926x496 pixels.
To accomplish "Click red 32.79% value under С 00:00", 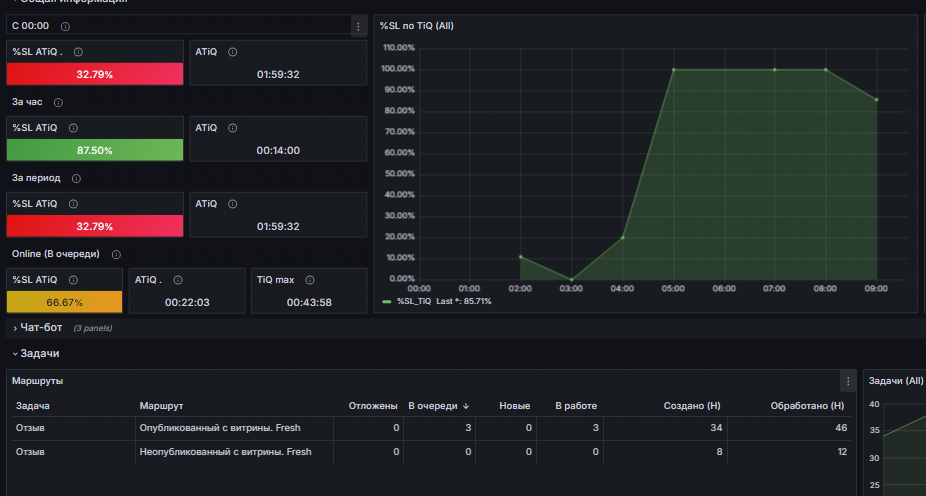I will [94, 74].
